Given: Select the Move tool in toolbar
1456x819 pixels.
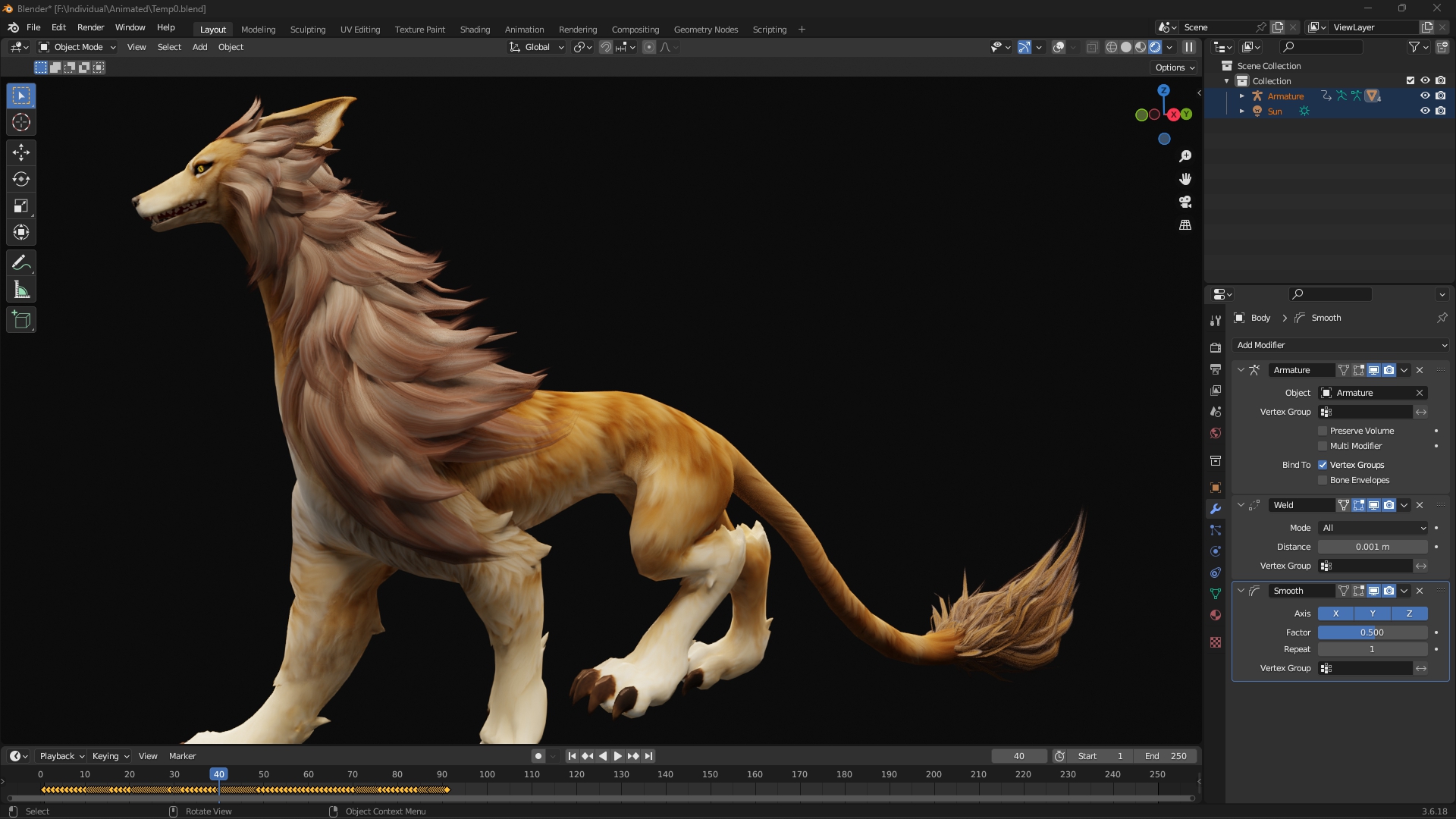Looking at the screenshot, I should [x=21, y=152].
